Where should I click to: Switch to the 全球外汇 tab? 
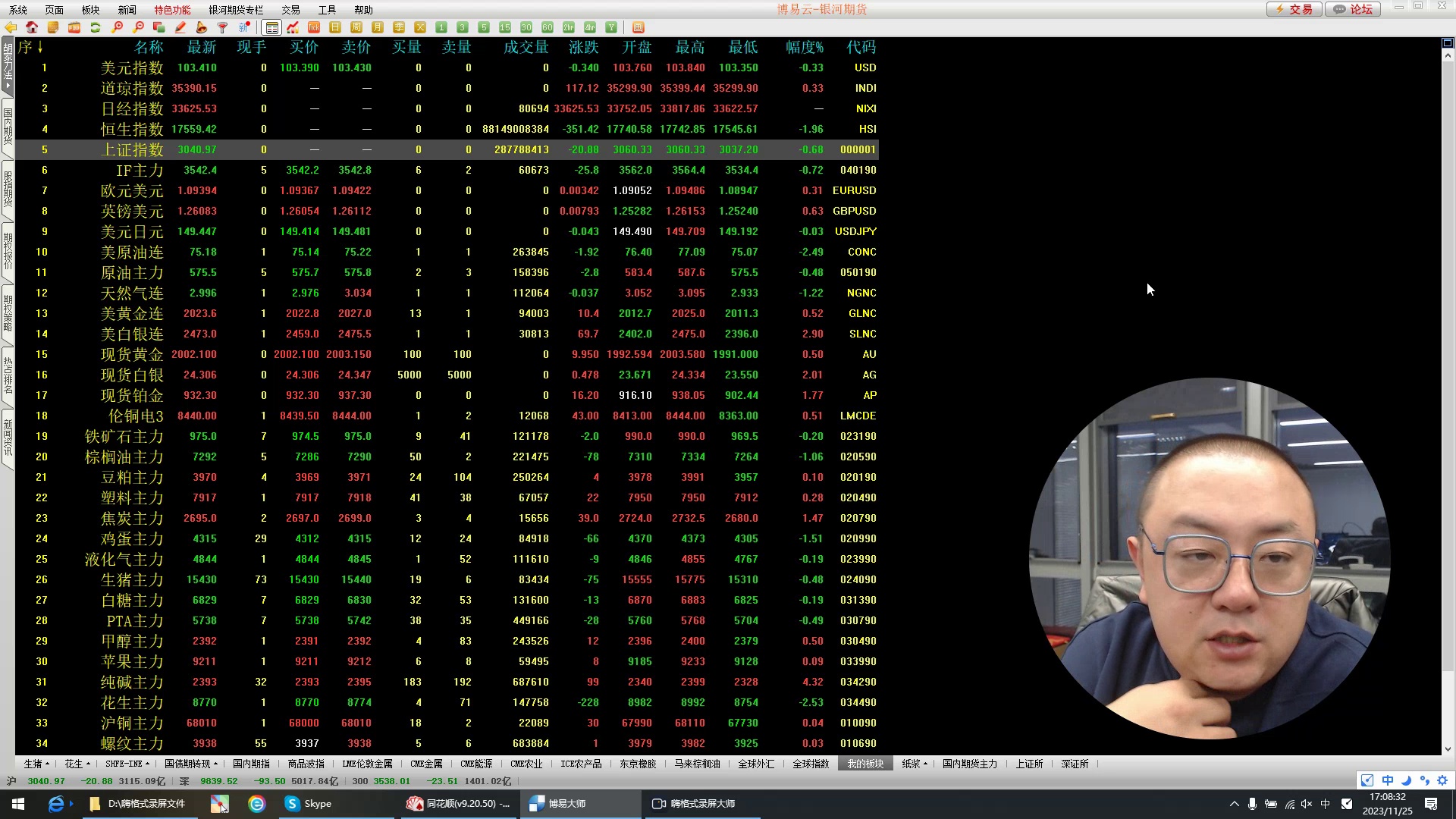[x=756, y=764]
